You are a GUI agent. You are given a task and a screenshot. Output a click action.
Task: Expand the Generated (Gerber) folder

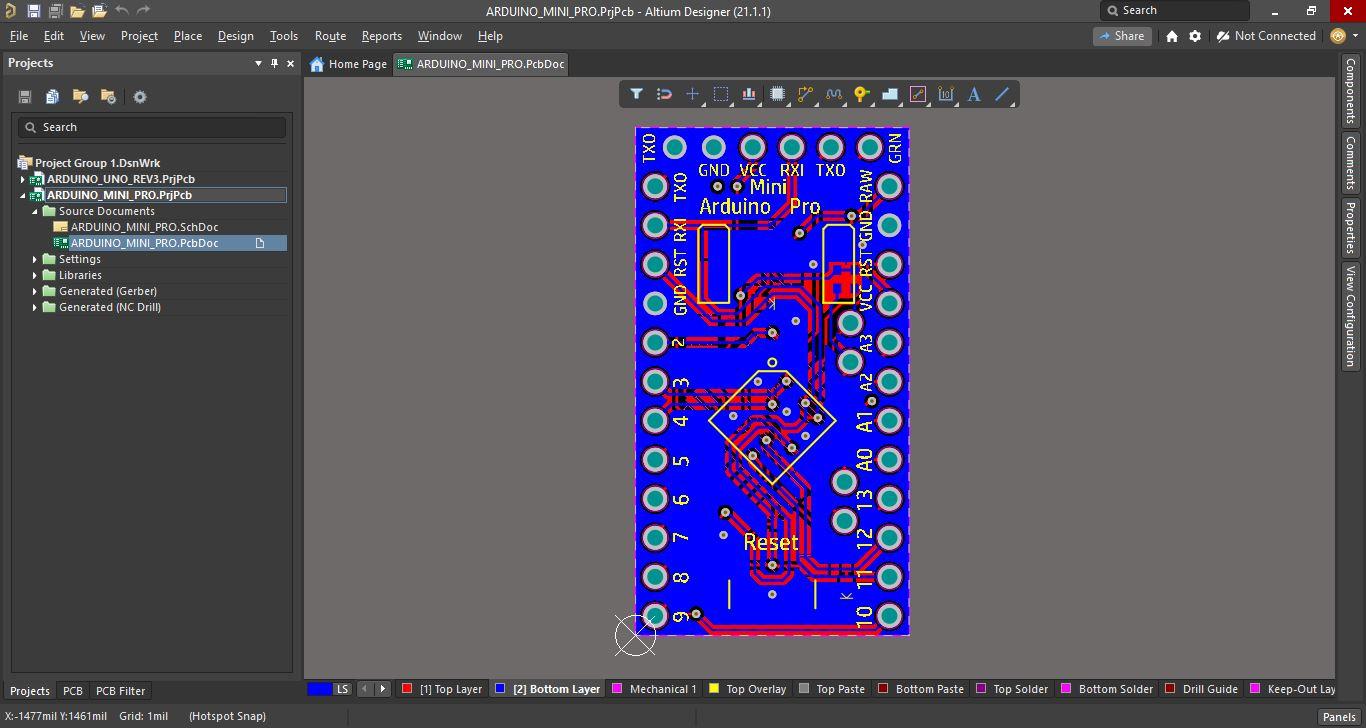point(35,291)
